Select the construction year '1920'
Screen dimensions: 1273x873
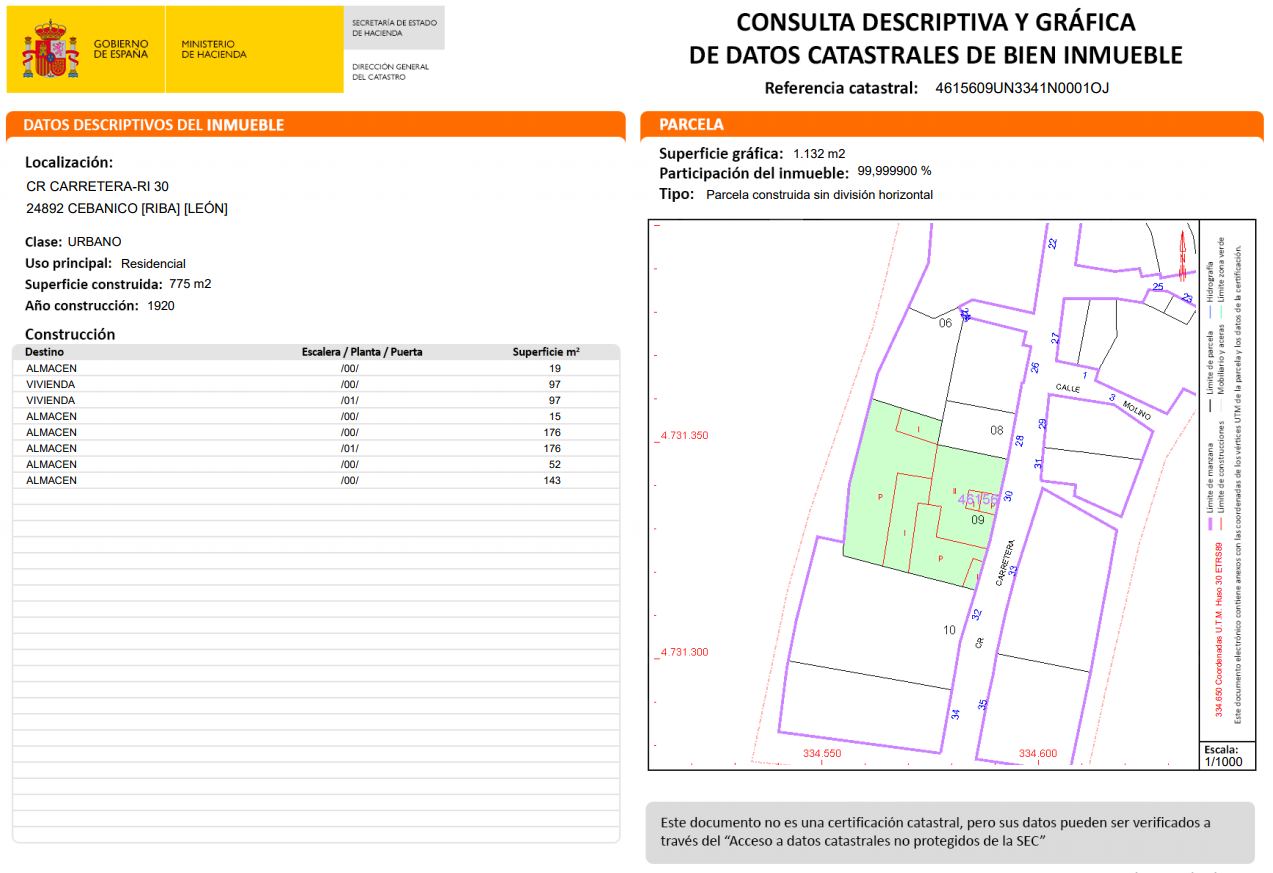point(160,306)
